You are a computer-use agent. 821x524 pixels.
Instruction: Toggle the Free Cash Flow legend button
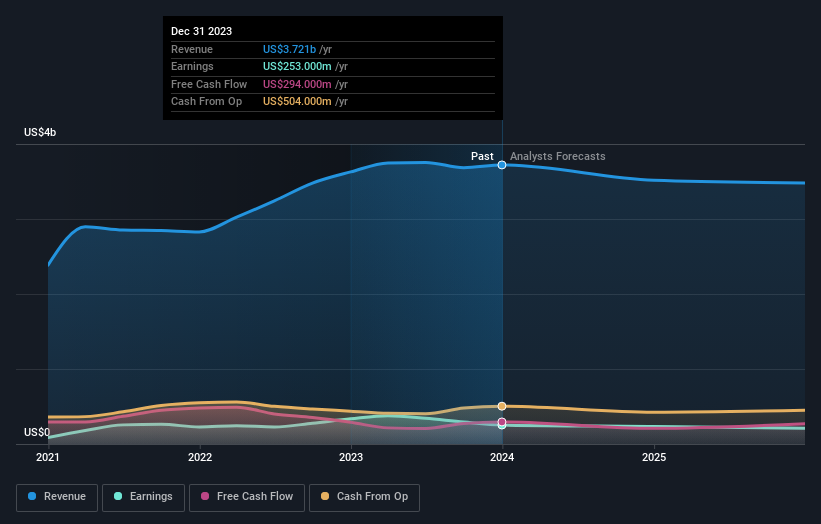(247, 497)
